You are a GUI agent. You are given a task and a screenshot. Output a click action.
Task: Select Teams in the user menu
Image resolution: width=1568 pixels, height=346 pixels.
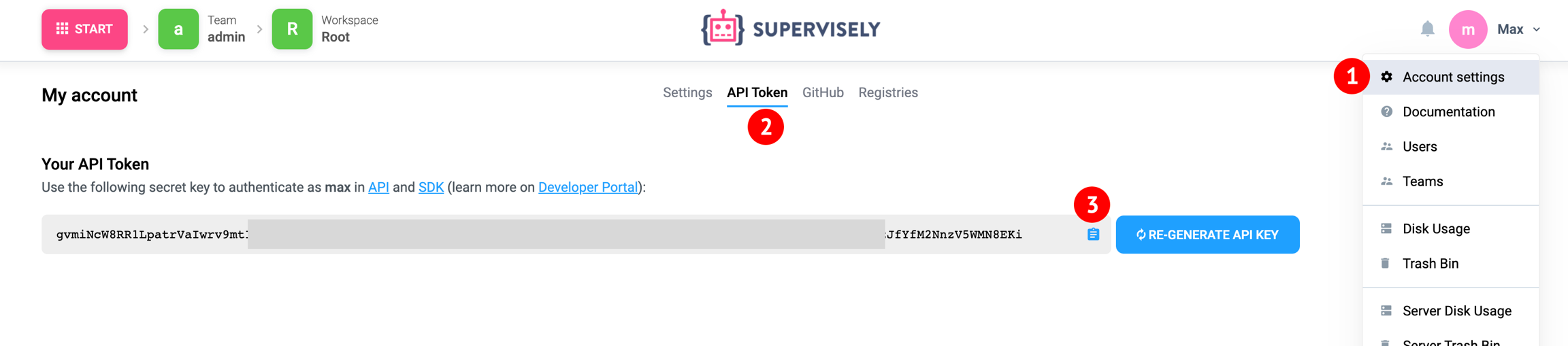[1422, 181]
